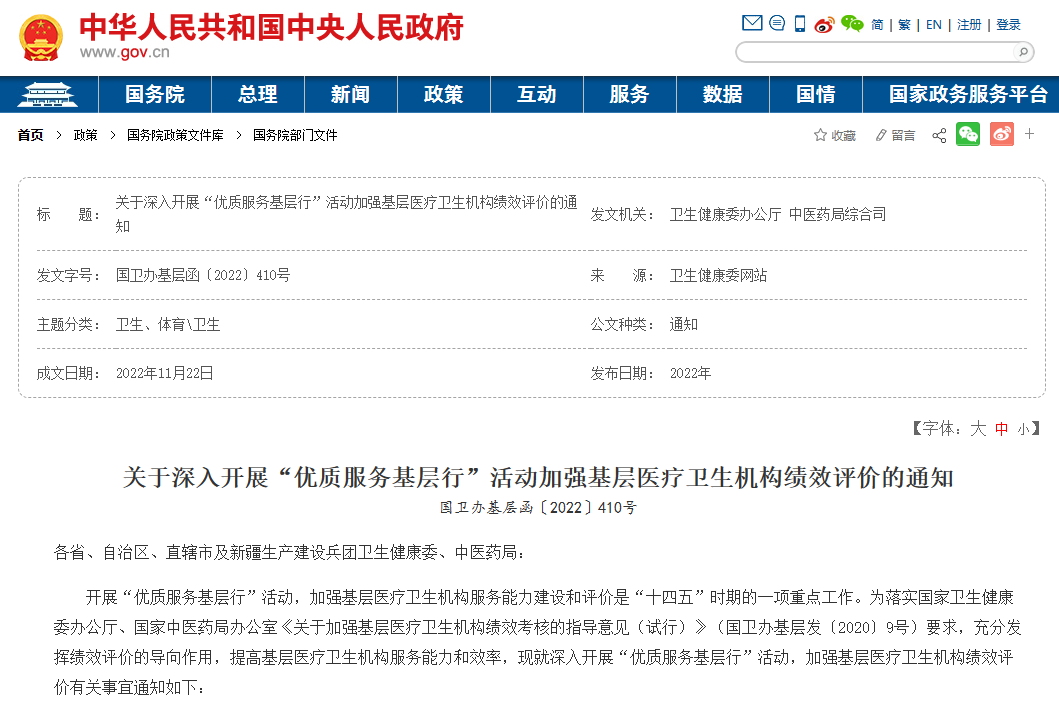Go to 首页 breadcrumb

point(30,135)
